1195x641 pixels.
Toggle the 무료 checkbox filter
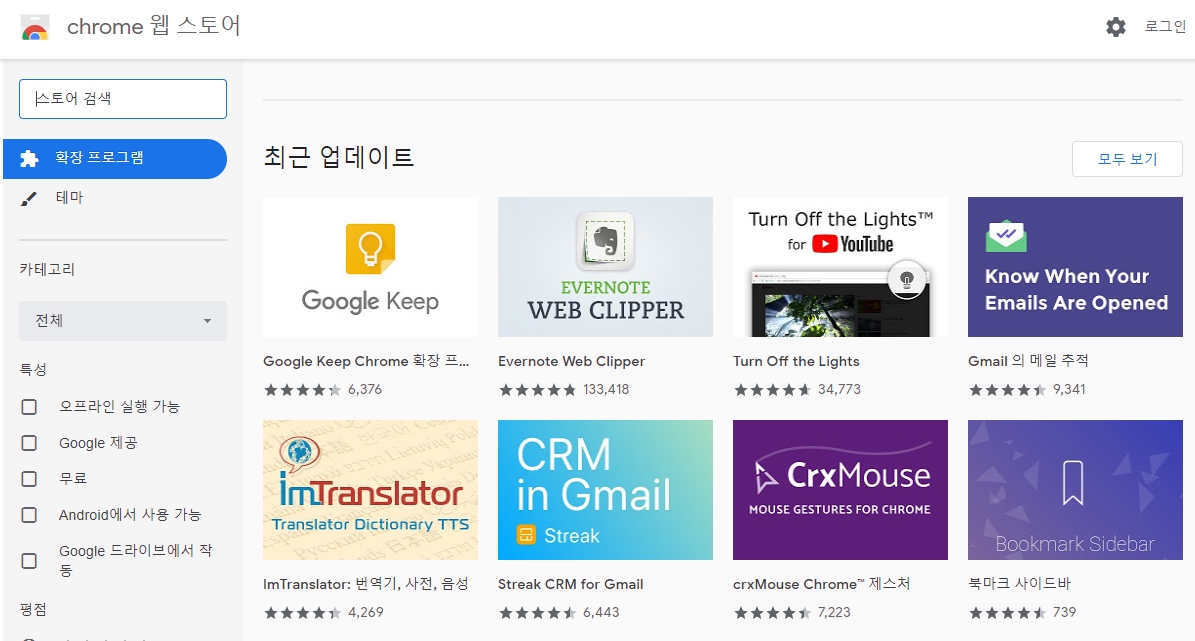coord(29,479)
